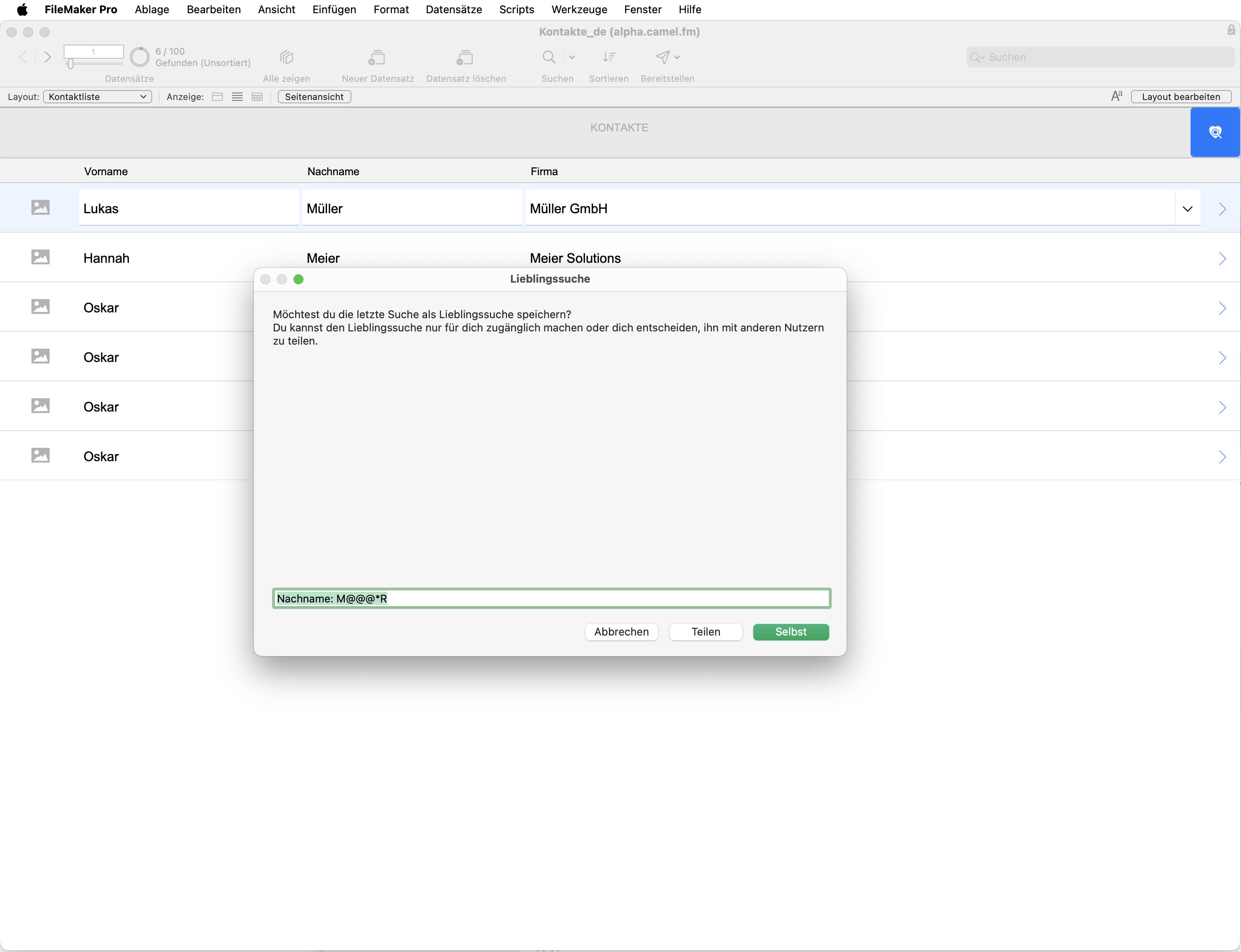Go to the previous record arrow
The image size is (1241, 952).
[x=23, y=57]
